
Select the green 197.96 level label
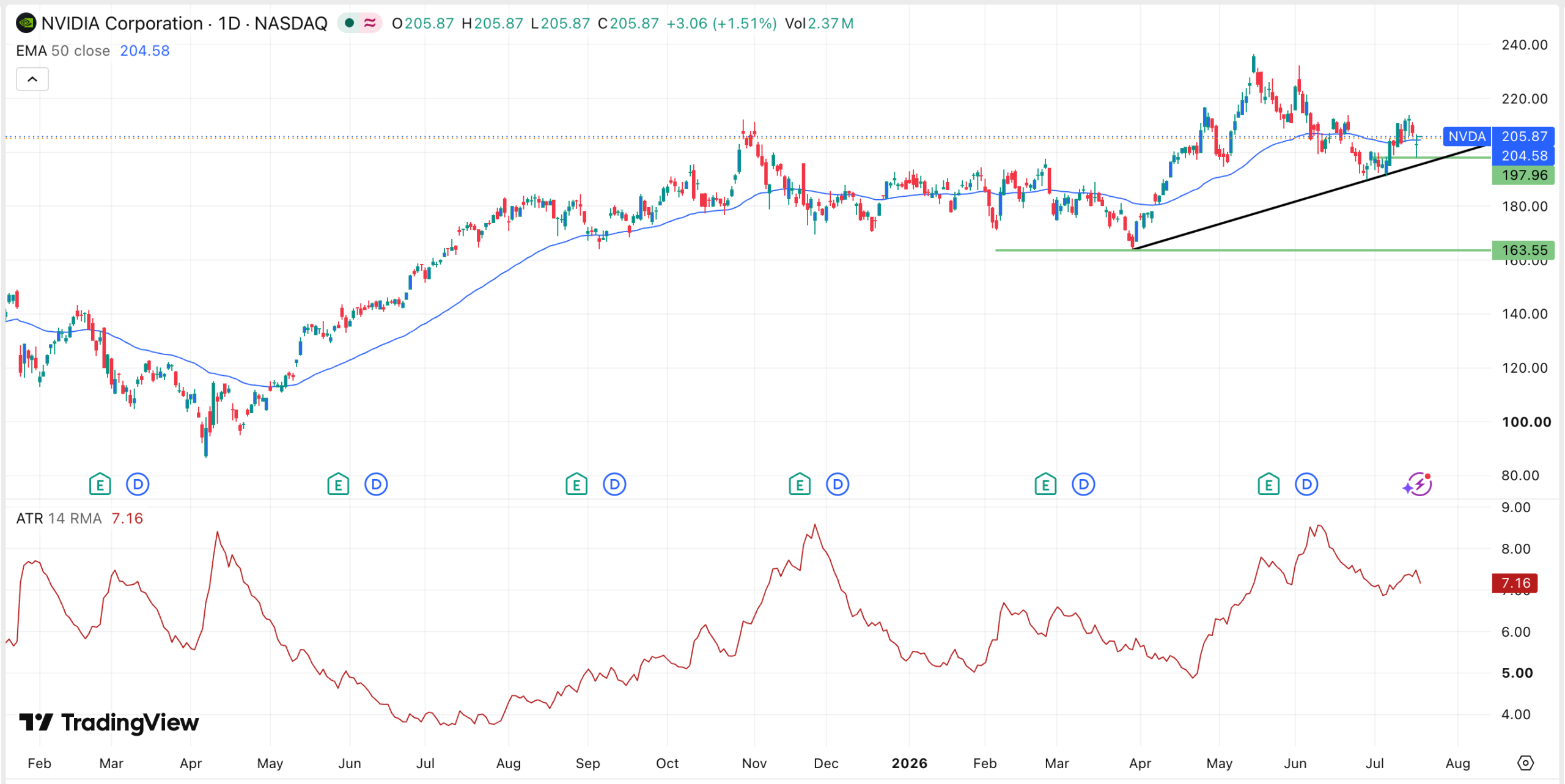point(1524,175)
